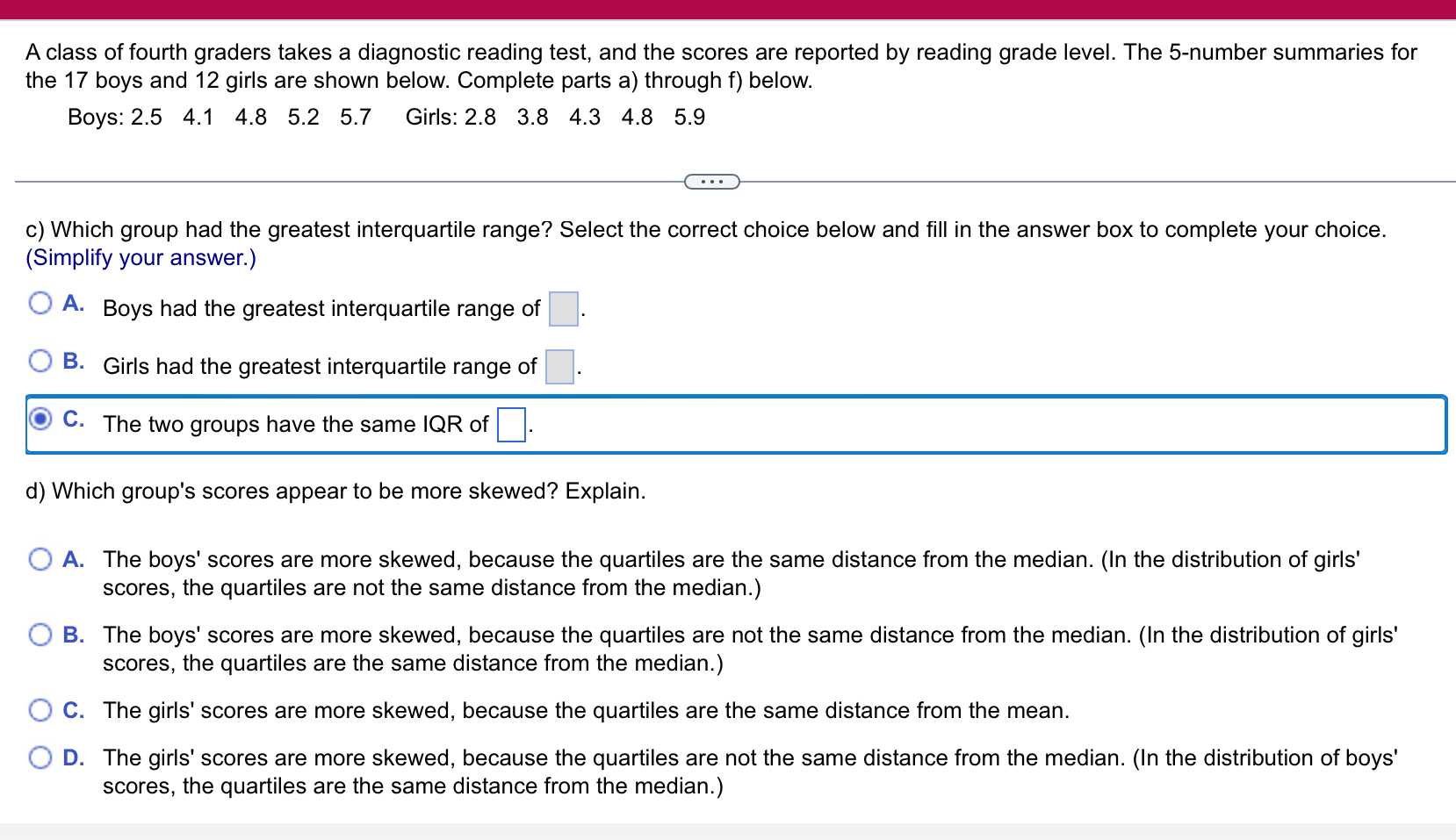Click the horizontal divider line
The height and width of the screenshot is (840, 1456).
351,182
